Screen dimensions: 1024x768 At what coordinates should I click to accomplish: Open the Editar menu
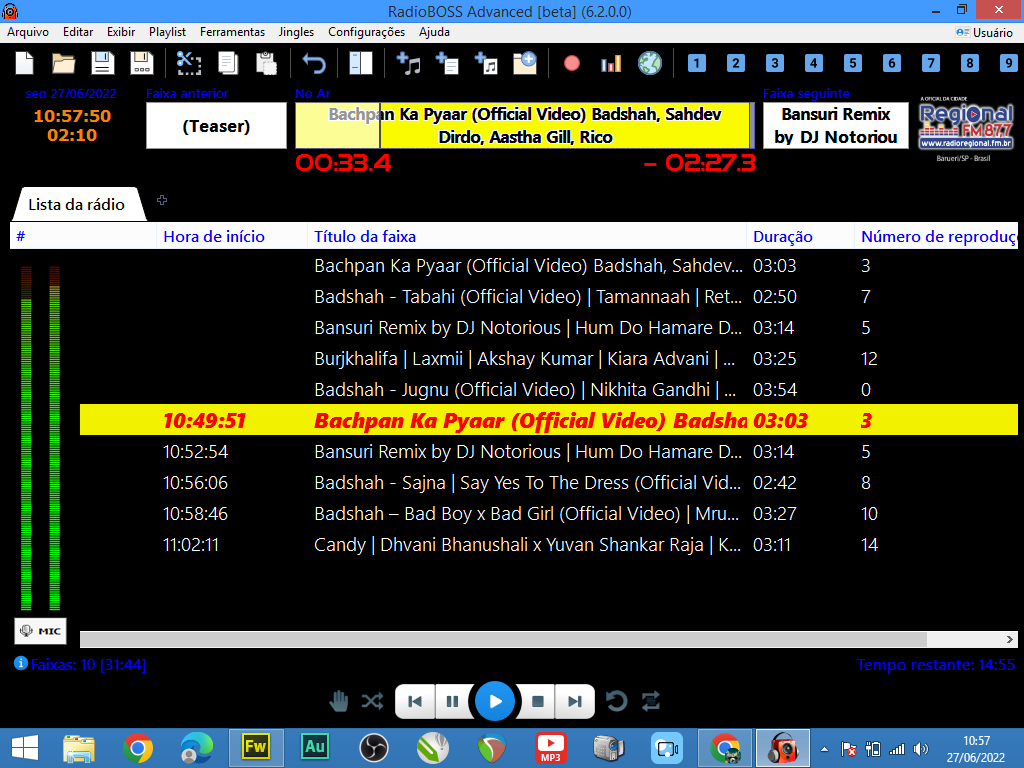[78, 32]
